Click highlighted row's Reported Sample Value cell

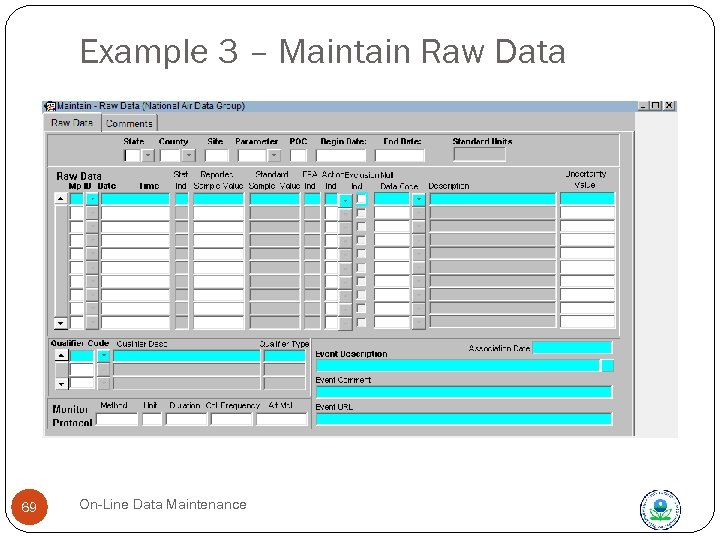[x=219, y=199]
